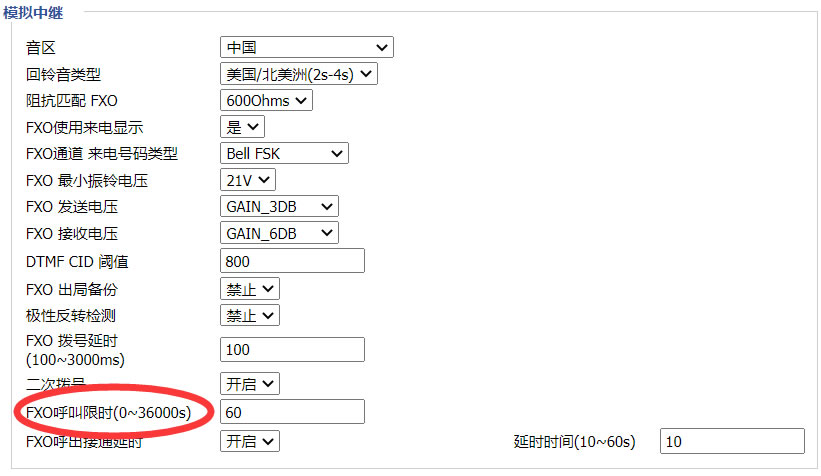
Task: Click the DTMF CID 阈值 input field
Action: (292, 261)
